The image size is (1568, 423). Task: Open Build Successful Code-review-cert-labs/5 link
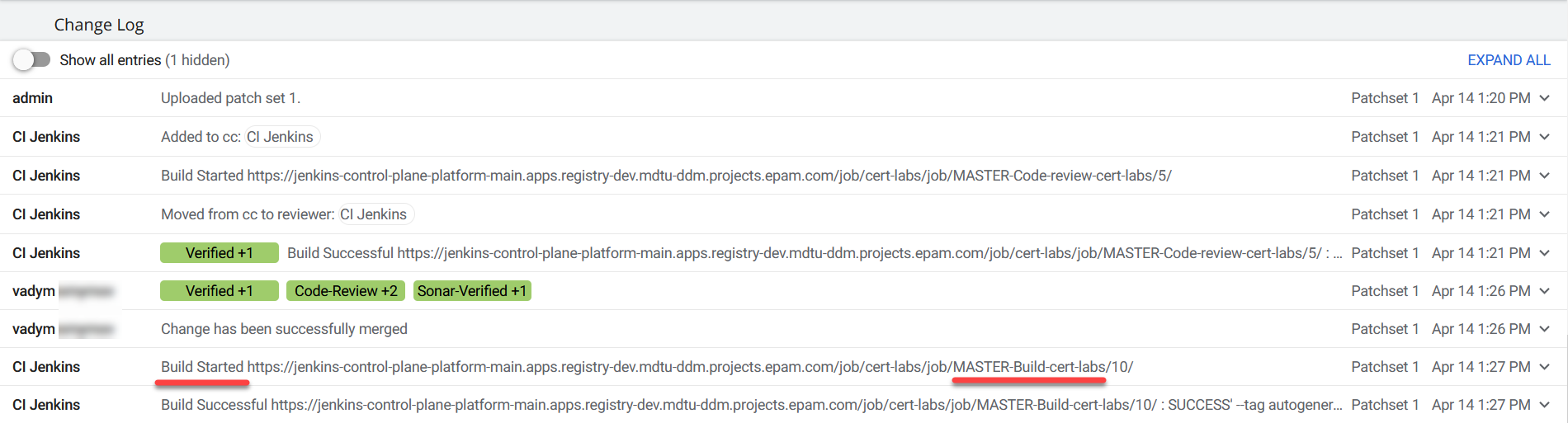(x=859, y=253)
